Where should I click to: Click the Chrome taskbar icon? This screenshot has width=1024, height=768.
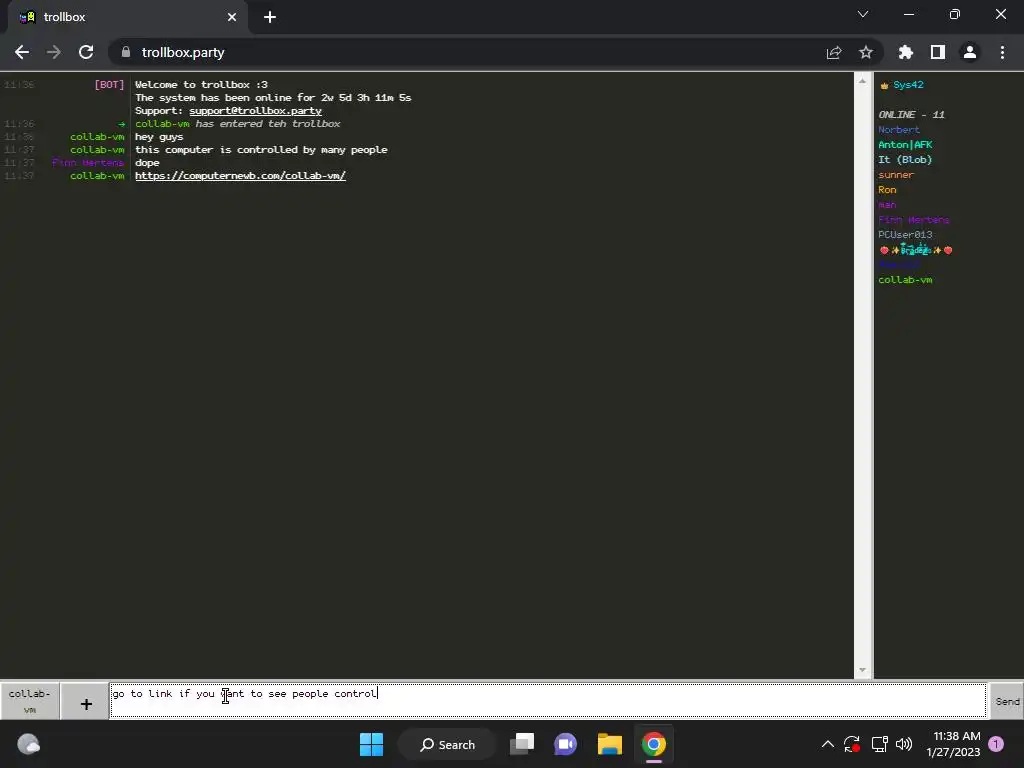[x=654, y=744]
